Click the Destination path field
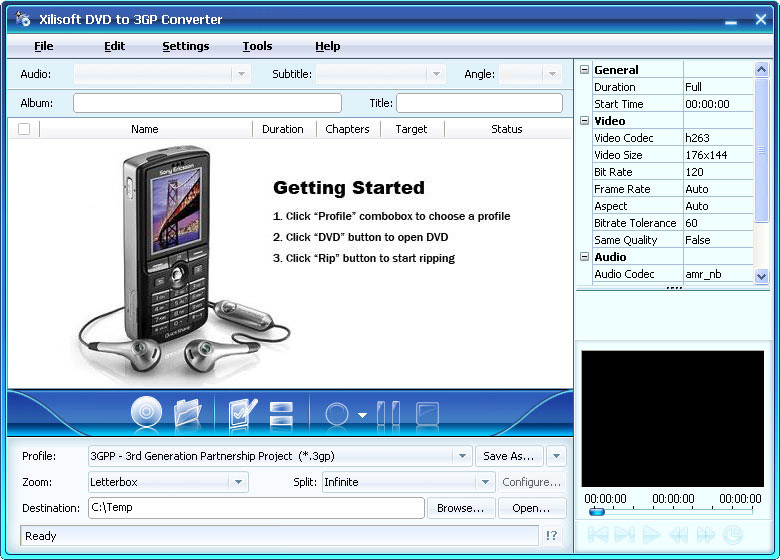 pyautogui.click(x=256, y=508)
